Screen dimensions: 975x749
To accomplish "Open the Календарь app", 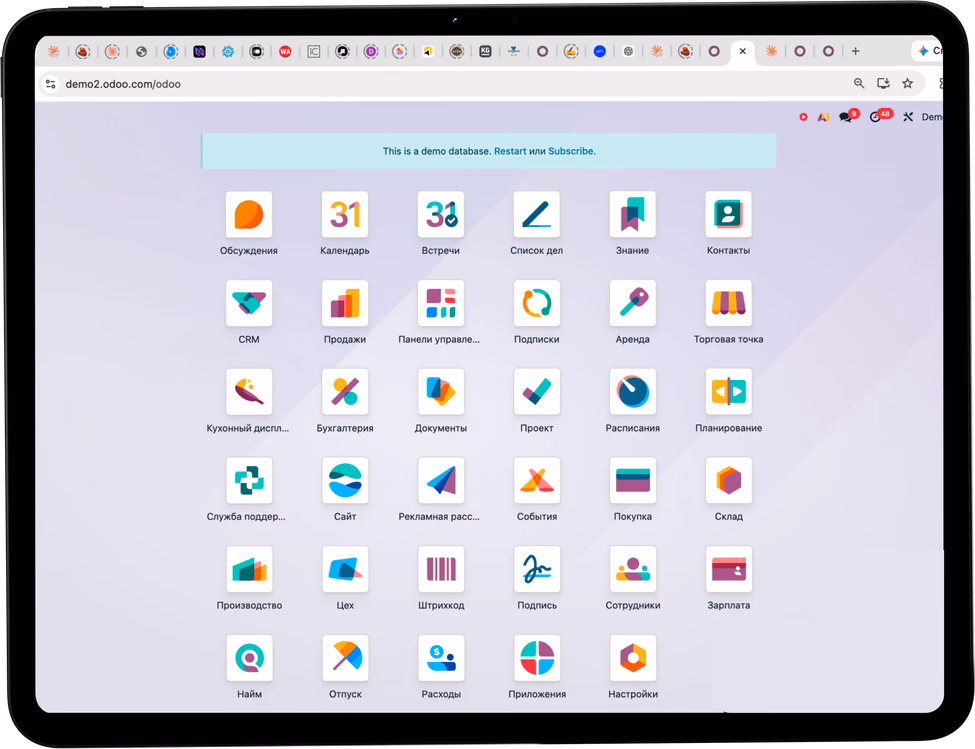I will [344, 215].
